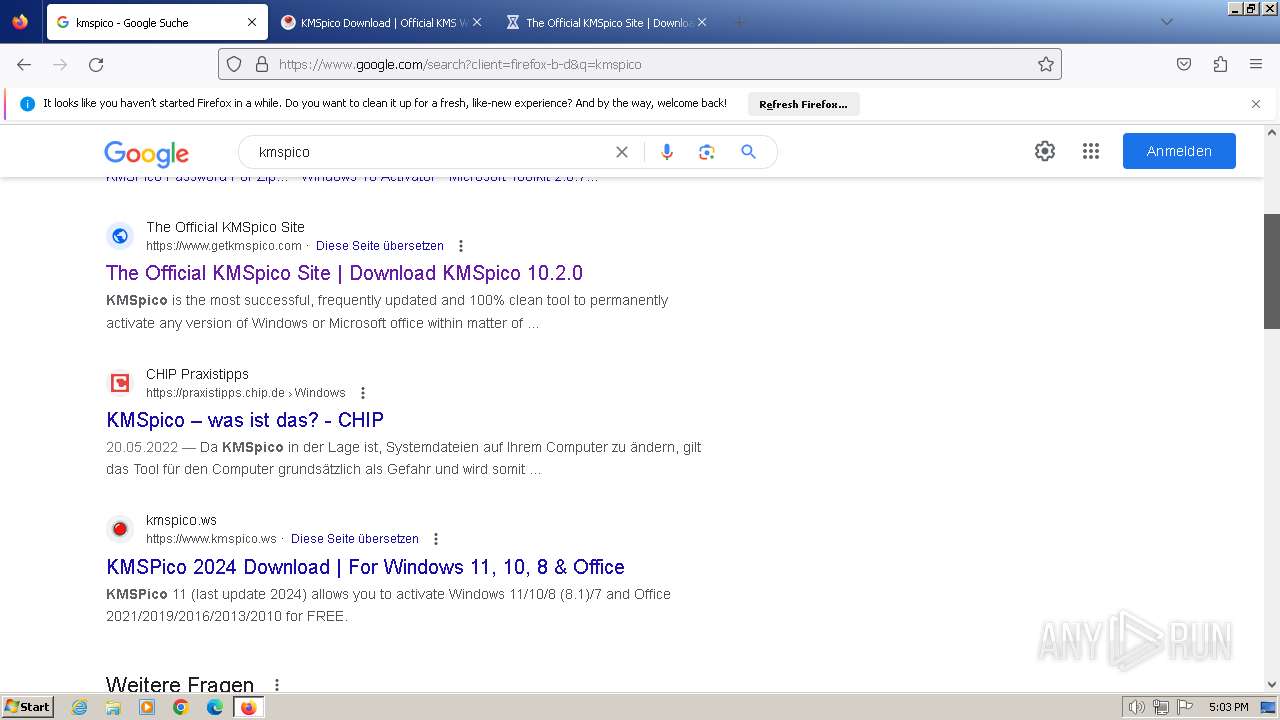The height and width of the screenshot is (720, 1280).
Task: Click the forward navigation arrow
Action: (x=60, y=64)
